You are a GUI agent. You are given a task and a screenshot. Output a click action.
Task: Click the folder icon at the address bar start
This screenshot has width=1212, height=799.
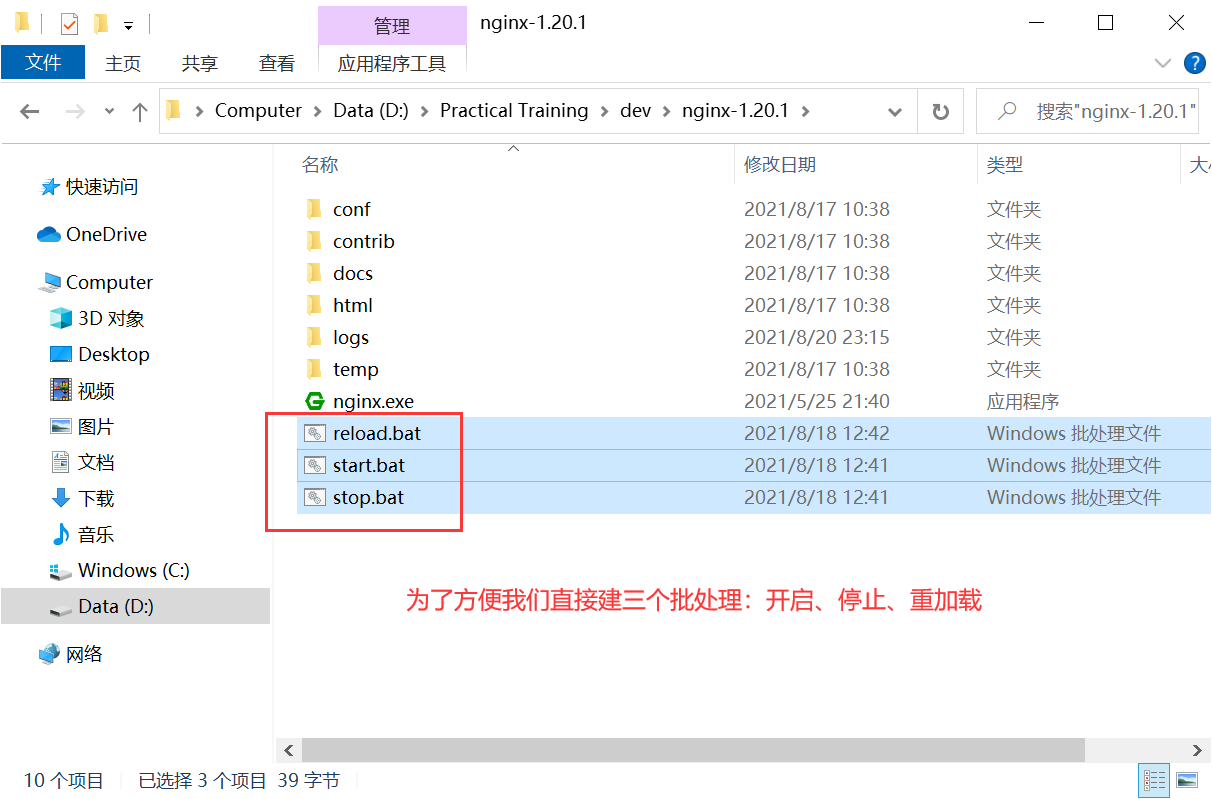[x=174, y=110]
